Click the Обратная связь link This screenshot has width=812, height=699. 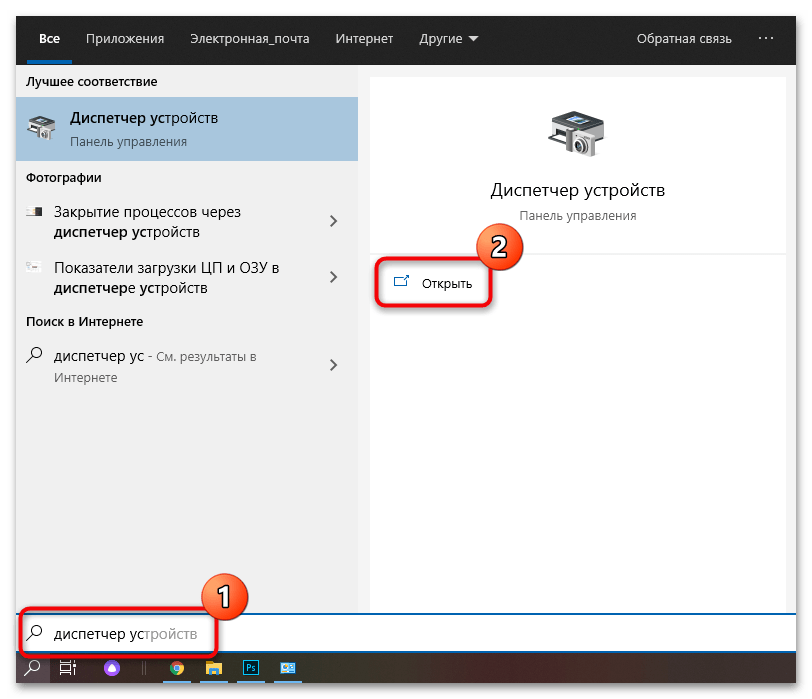[684, 39]
